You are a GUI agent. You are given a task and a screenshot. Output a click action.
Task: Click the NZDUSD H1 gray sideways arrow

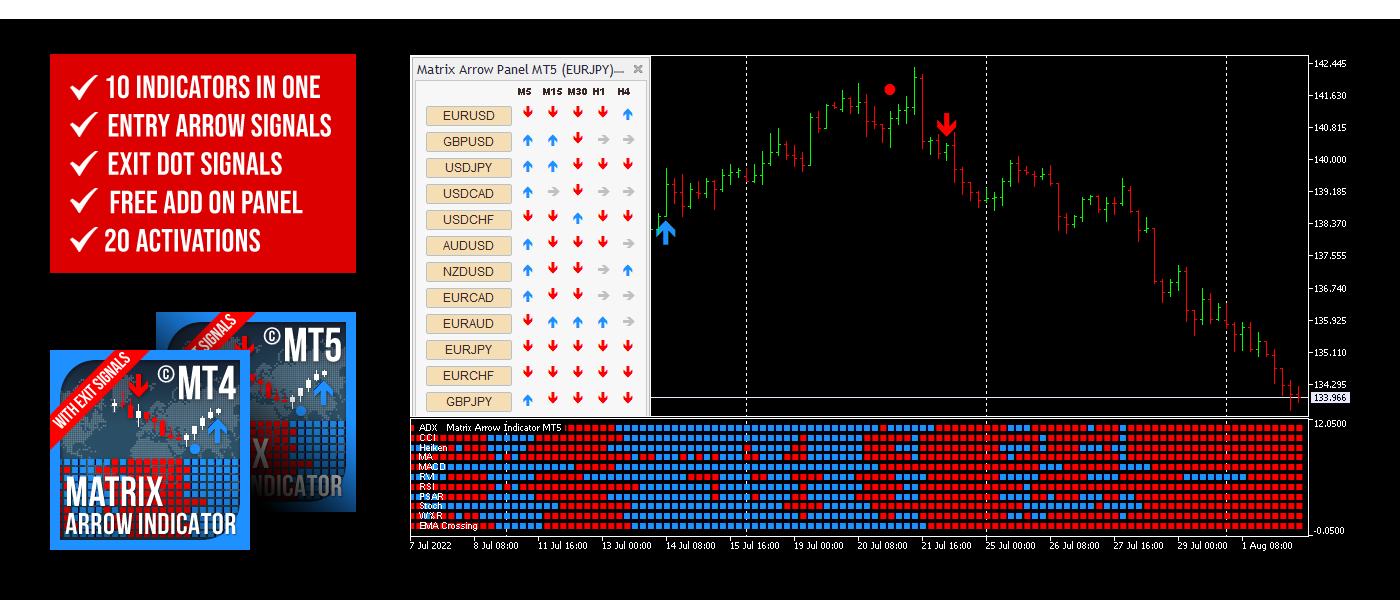click(x=603, y=271)
